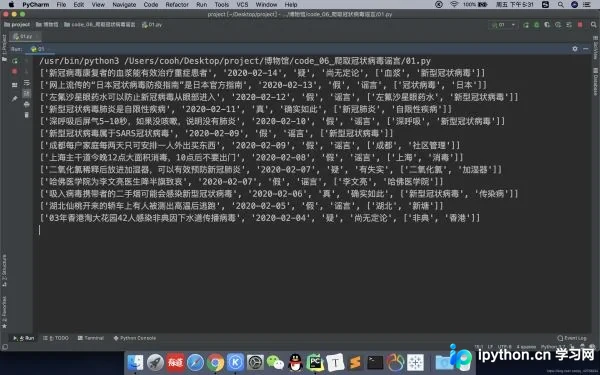Image resolution: width=600 pixels, height=375 pixels.
Task: Profile the 01 configuration
Action: pyautogui.click(x=558, y=25)
